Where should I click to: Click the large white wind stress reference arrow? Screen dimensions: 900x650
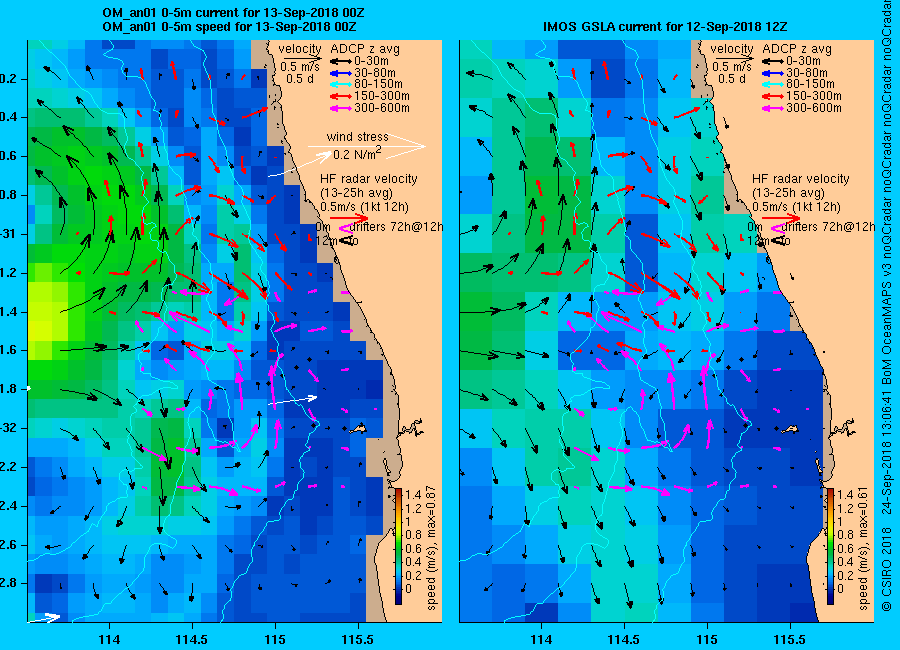(x=367, y=146)
